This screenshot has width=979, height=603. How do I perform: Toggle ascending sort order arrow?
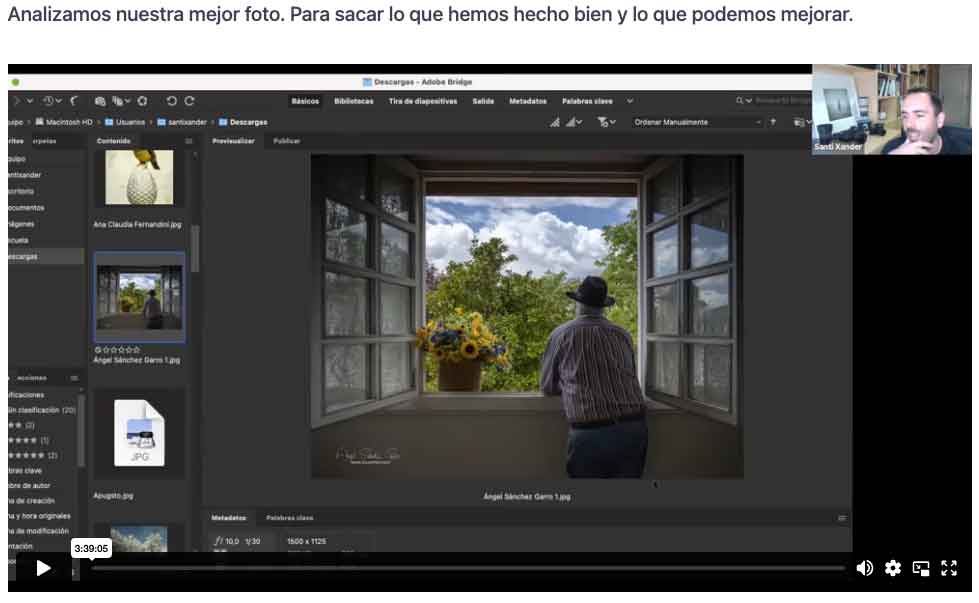point(773,122)
